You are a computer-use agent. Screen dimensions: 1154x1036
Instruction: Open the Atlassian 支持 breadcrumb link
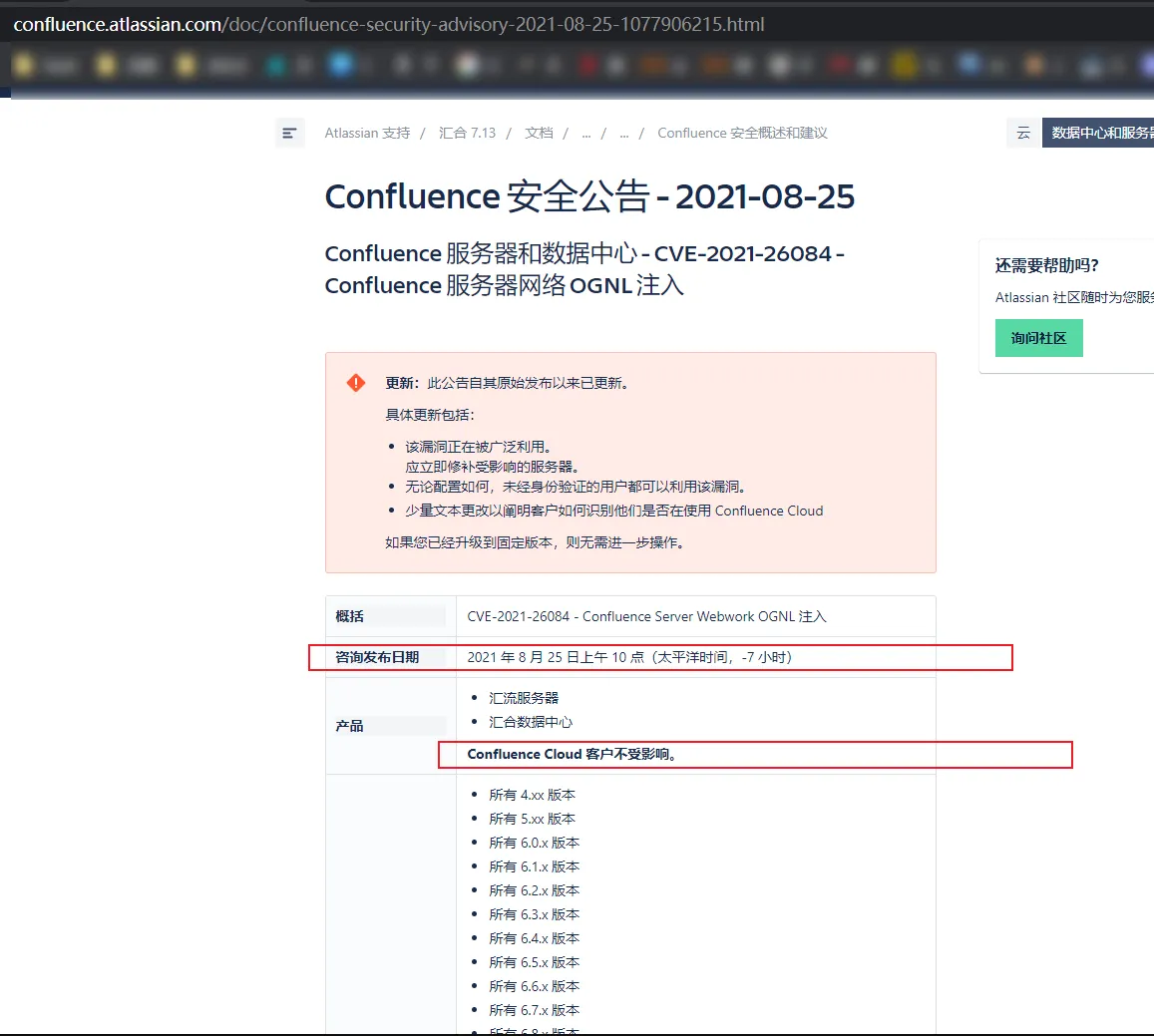pos(367,133)
